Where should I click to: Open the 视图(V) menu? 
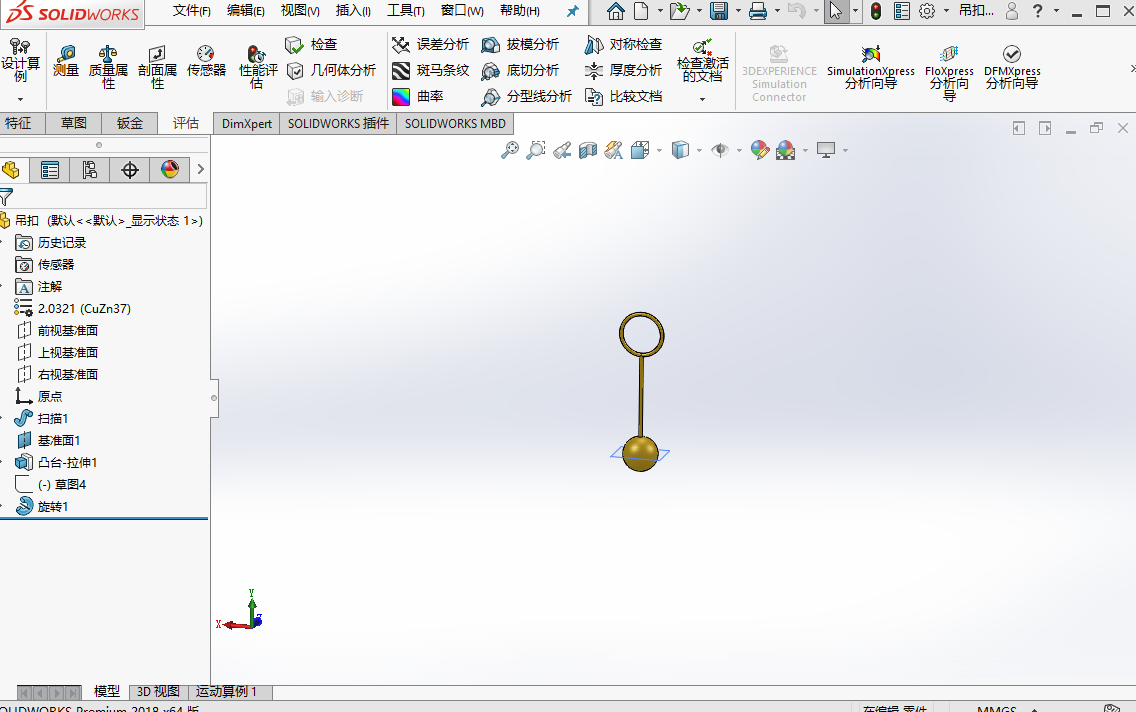coord(300,11)
